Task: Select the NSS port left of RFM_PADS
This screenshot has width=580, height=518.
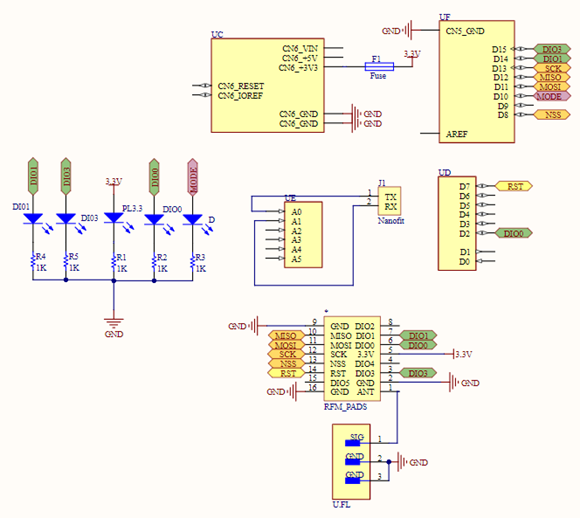Action: [x=286, y=364]
